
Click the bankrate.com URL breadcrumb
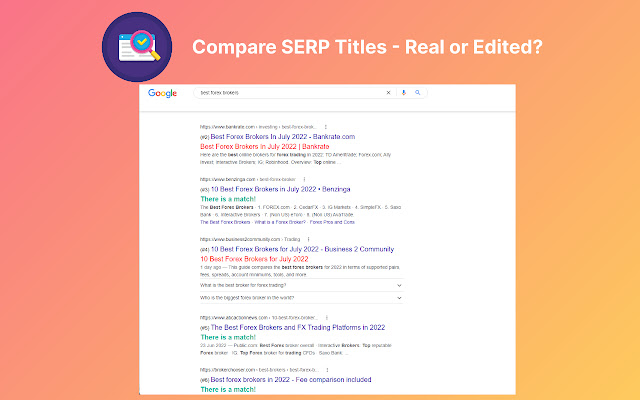pos(258,127)
